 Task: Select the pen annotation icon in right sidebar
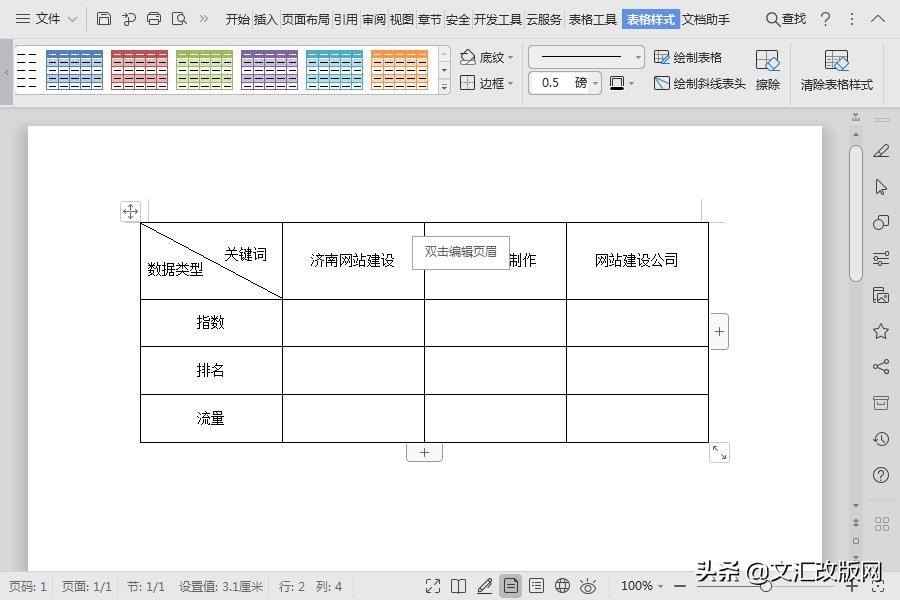pyautogui.click(x=881, y=152)
